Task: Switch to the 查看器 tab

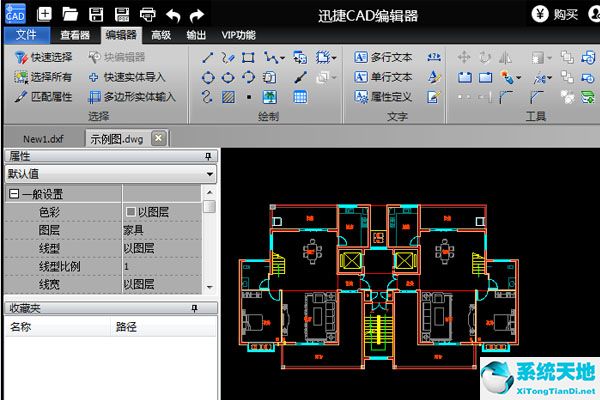Action: coord(75,35)
